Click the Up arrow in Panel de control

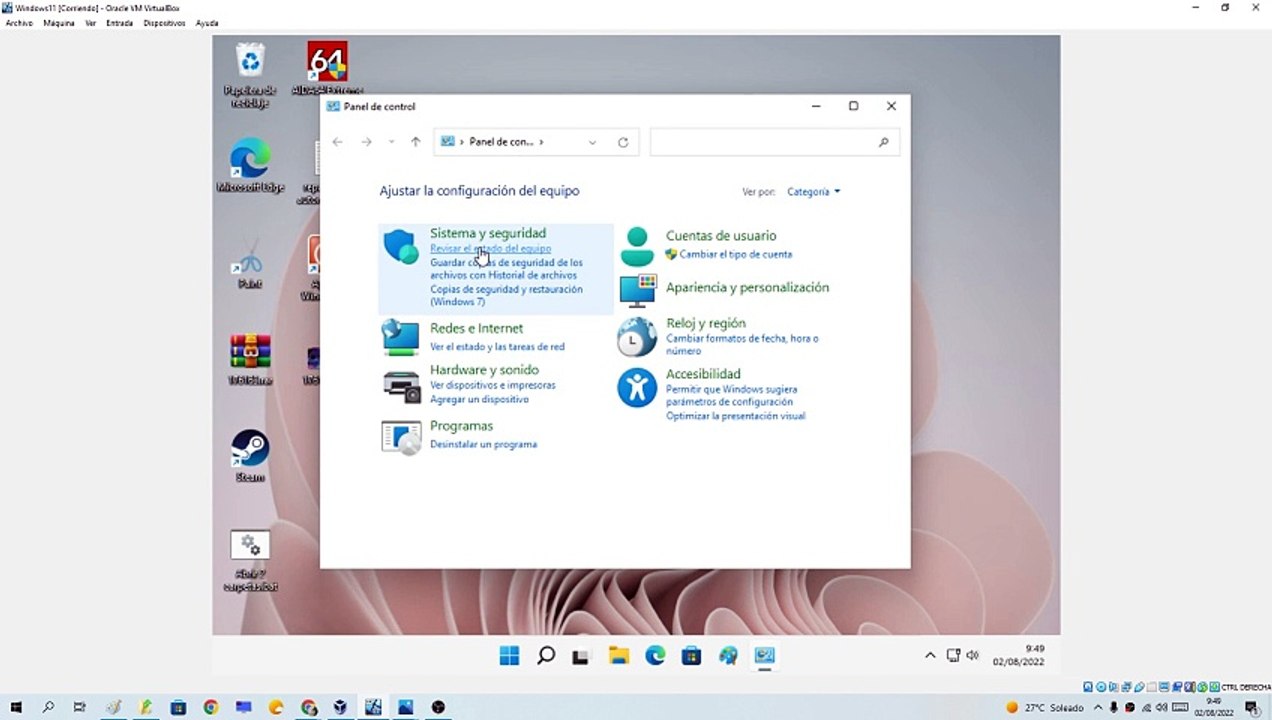pos(416,142)
